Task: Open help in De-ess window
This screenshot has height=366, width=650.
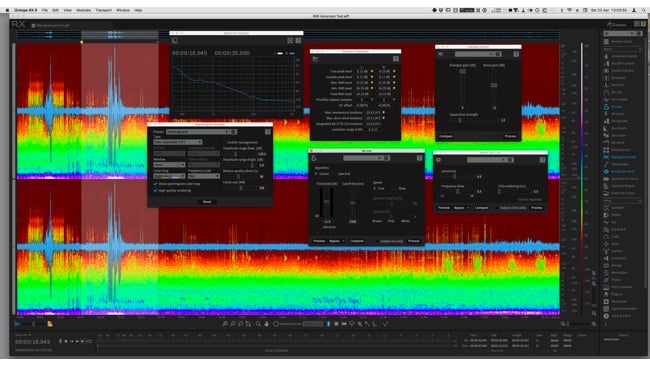Action: pos(420,158)
